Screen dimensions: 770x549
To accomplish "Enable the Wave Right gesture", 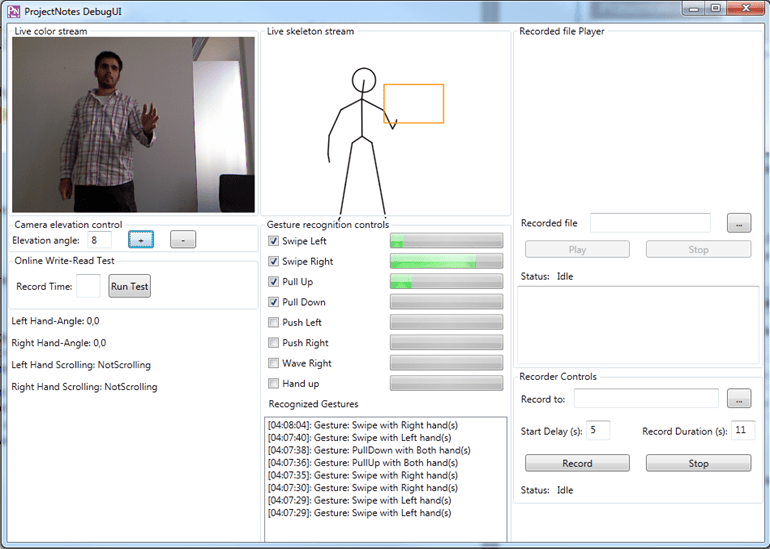I will 274,363.
